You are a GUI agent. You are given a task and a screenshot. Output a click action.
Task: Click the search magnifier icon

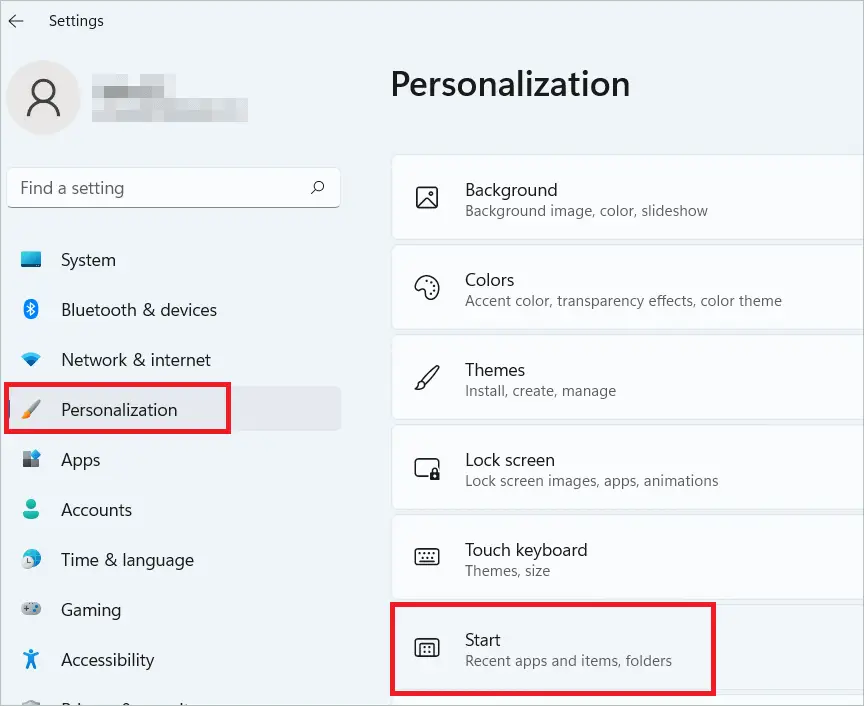pos(317,188)
